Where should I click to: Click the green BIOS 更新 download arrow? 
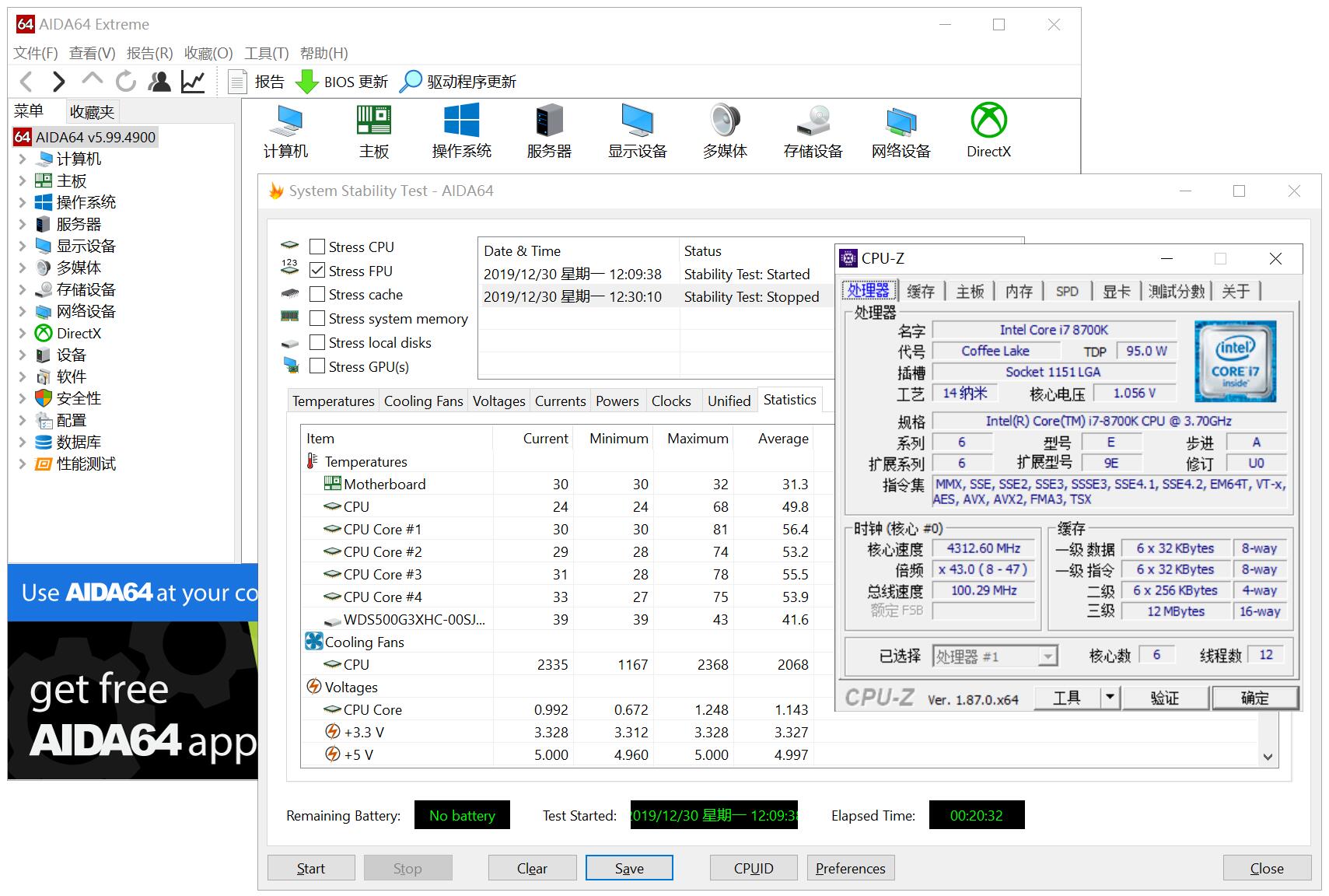(307, 82)
